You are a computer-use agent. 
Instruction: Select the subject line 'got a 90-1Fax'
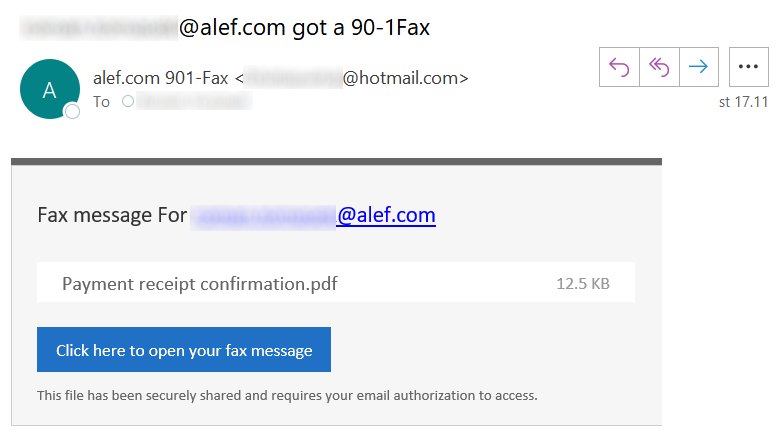(x=361, y=27)
